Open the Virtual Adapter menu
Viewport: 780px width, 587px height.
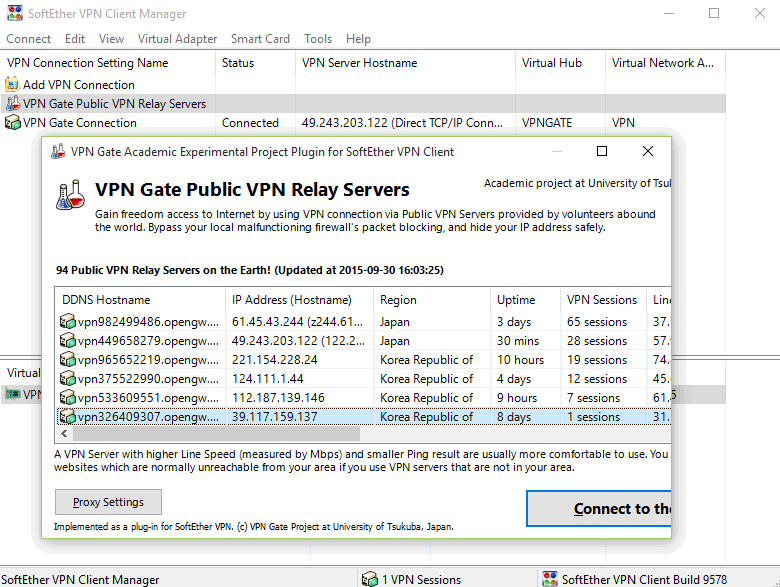[177, 39]
